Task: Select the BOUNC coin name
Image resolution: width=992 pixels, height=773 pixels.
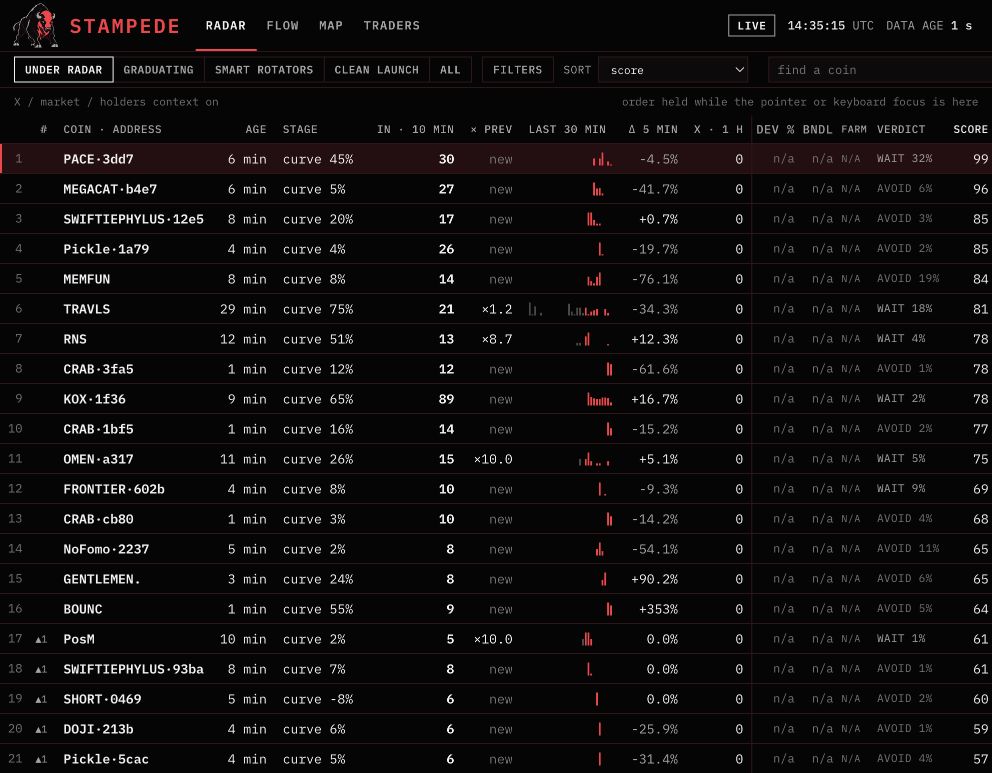Action: (83, 609)
